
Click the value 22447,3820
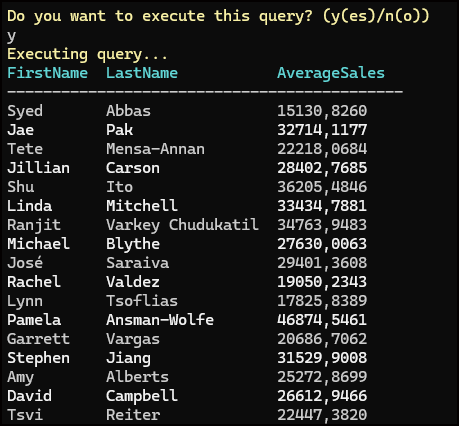322,415
